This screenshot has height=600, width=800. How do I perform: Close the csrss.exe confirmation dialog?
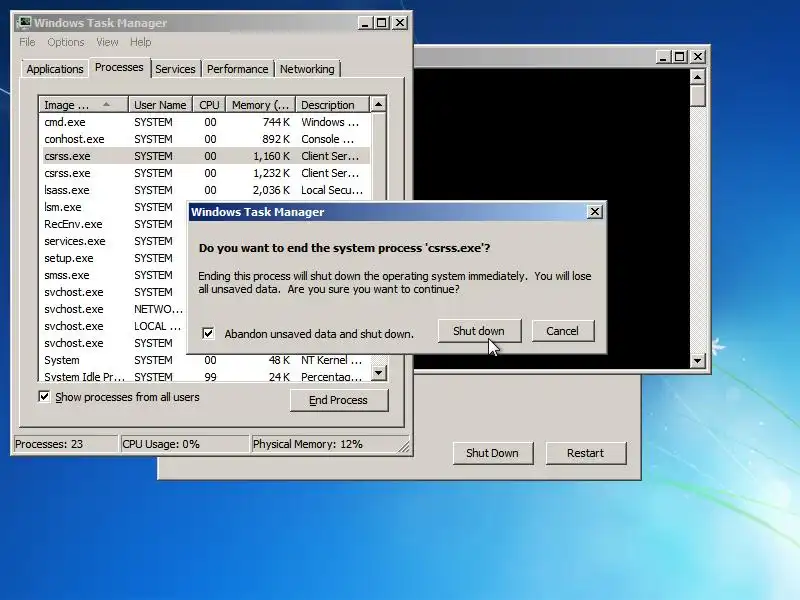pos(594,212)
